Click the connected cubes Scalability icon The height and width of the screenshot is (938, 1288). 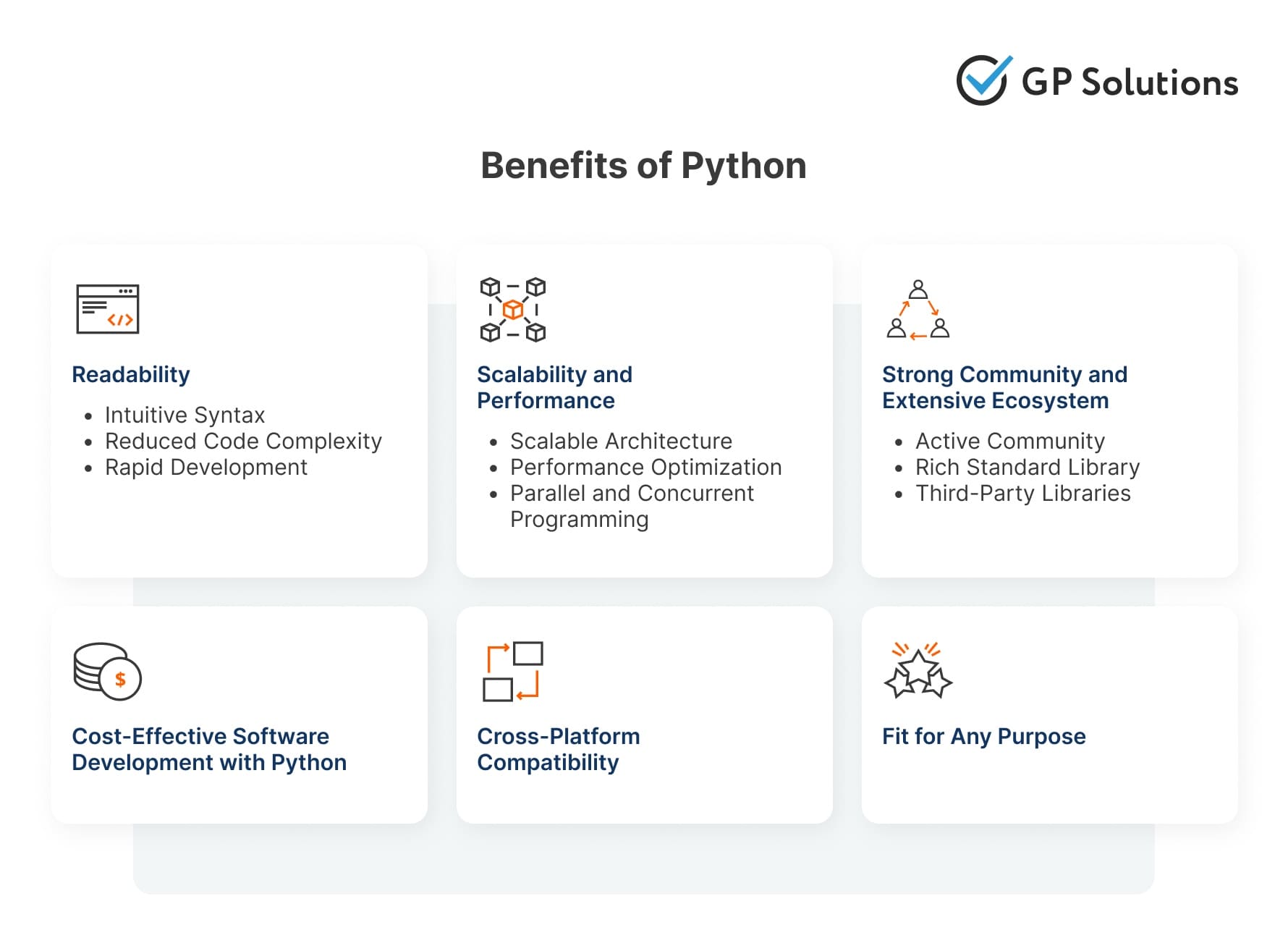[x=512, y=309]
